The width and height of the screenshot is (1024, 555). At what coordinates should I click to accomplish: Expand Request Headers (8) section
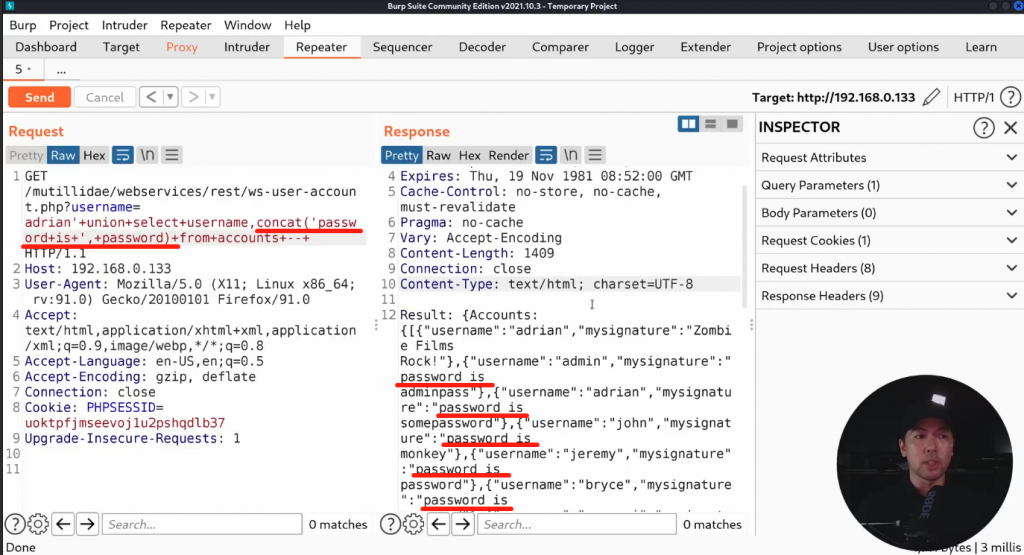coord(889,268)
